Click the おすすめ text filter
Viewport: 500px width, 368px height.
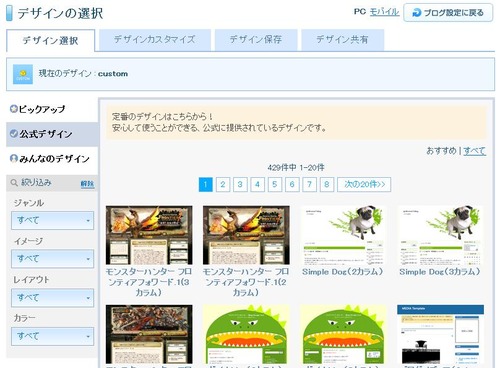click(x=441, y=151)
